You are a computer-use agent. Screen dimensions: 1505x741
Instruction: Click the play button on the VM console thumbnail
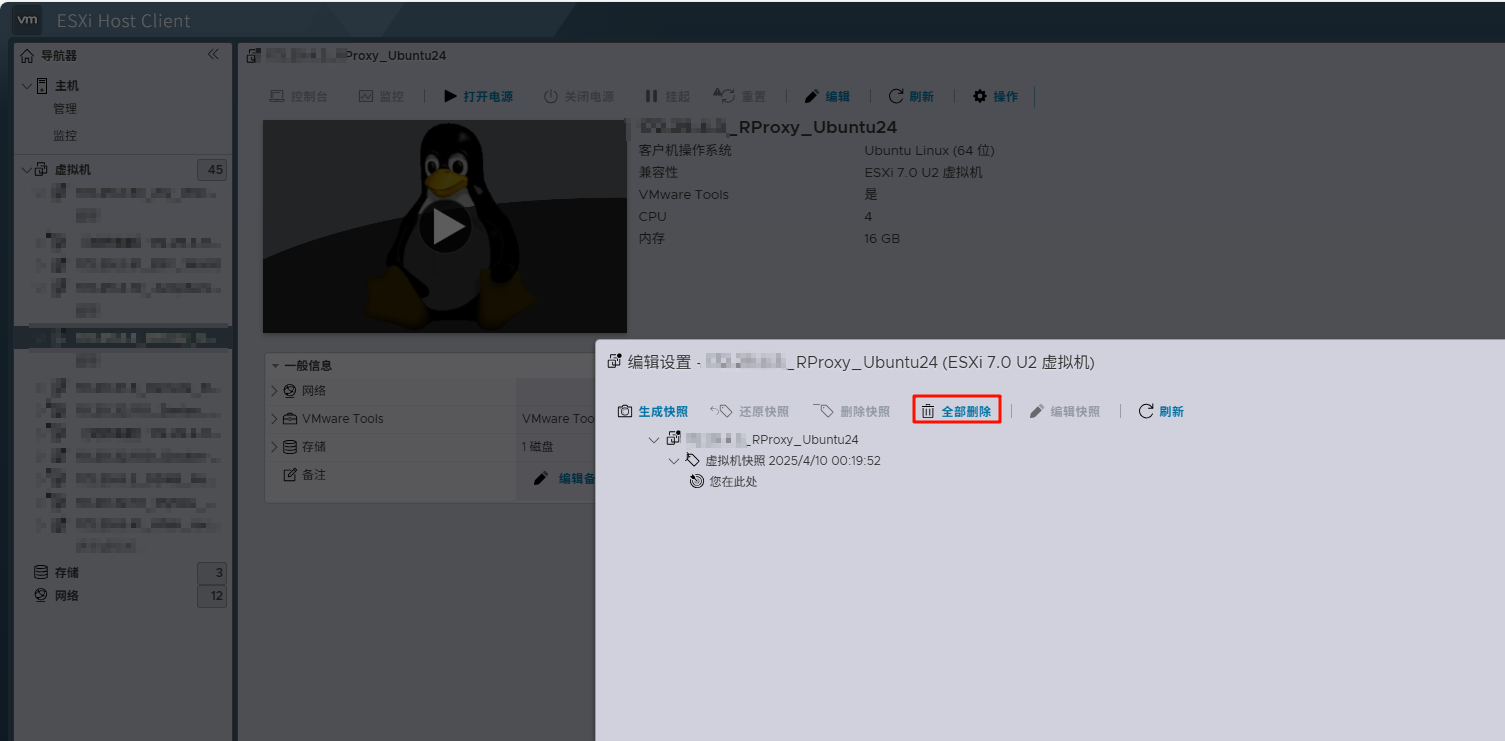point(444,226)
